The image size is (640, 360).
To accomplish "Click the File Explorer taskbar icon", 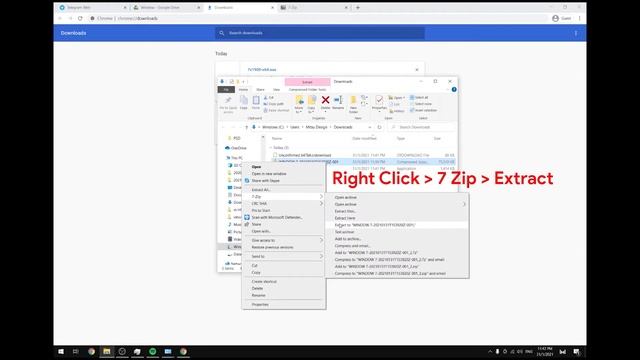I will [x=107, y=351].
